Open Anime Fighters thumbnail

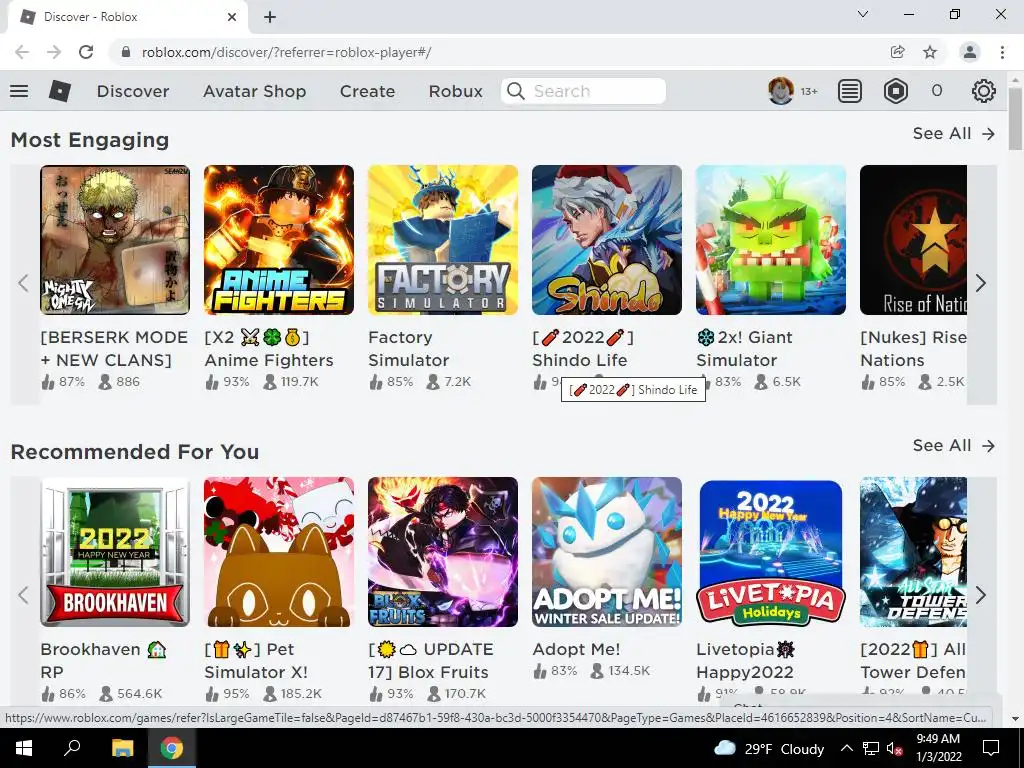point(279,240)
